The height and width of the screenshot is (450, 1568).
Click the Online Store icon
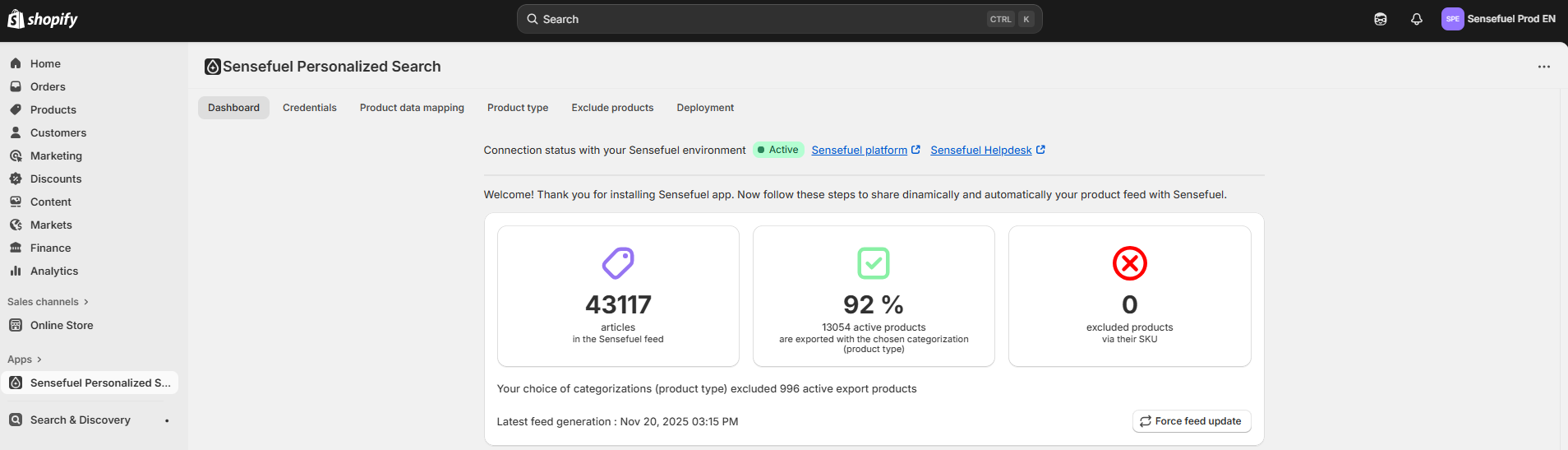[x=16, y=325]
